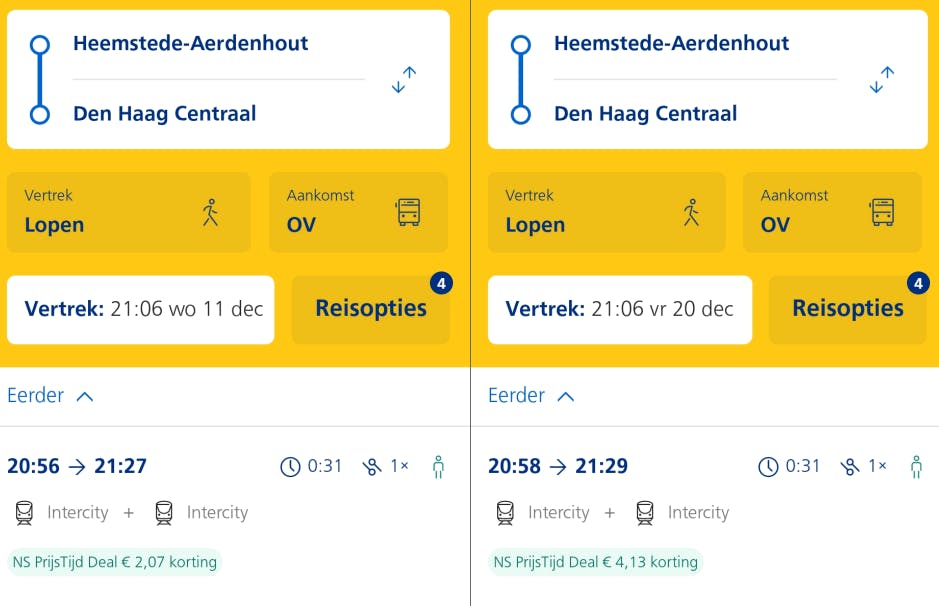Click transfer icon on 20:58 trip
This screenshot has width=939, height=606.
tap(849, 467)
